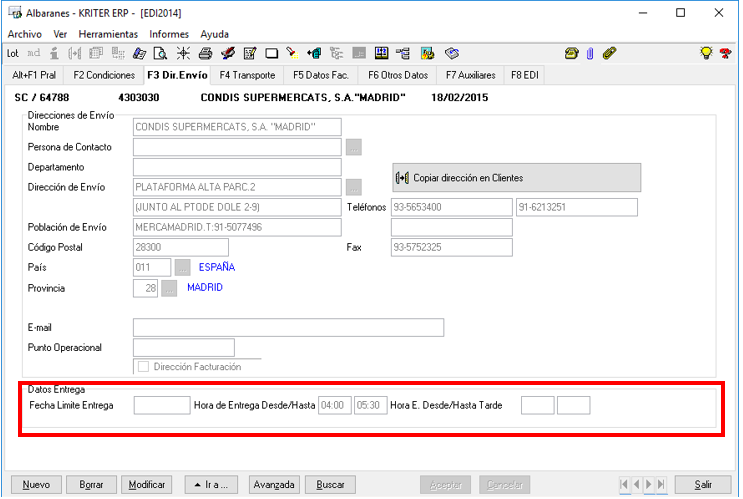Click the arrow-to-documents toolbar icon
The width and height of the screenshot is (743, 499).
[x=314, y=54]
